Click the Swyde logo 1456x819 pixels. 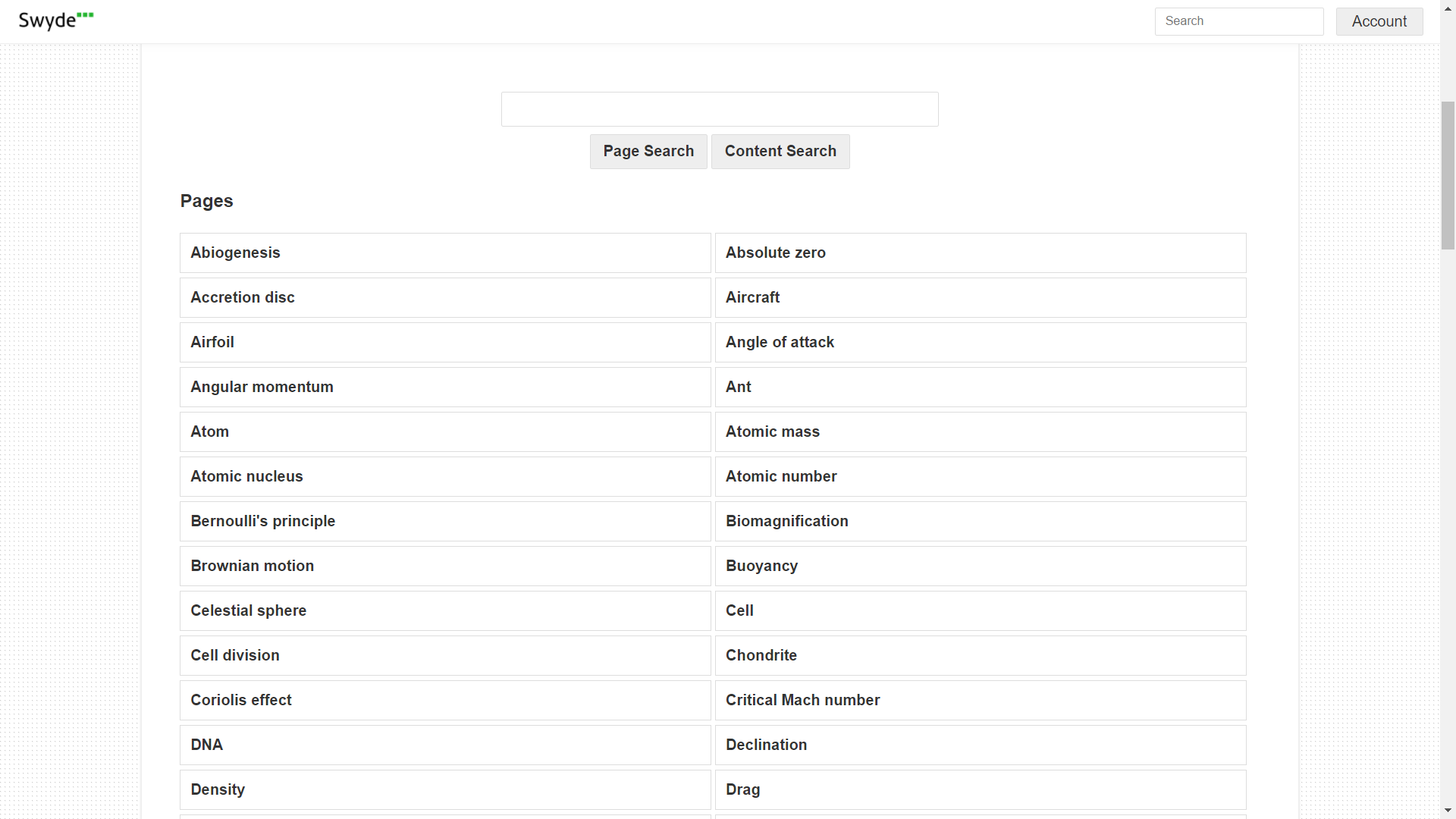pos(55,20)
